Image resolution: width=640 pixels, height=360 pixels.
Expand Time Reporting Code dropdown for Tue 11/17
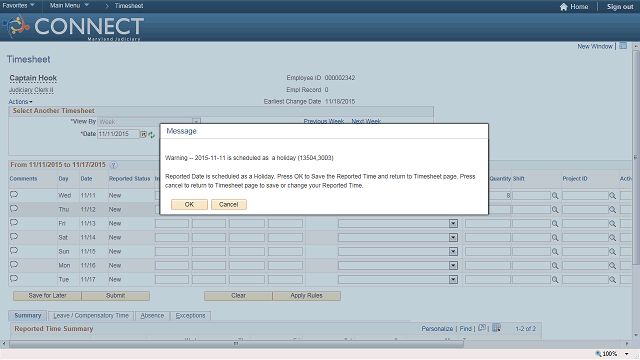(x=453, y=280)
